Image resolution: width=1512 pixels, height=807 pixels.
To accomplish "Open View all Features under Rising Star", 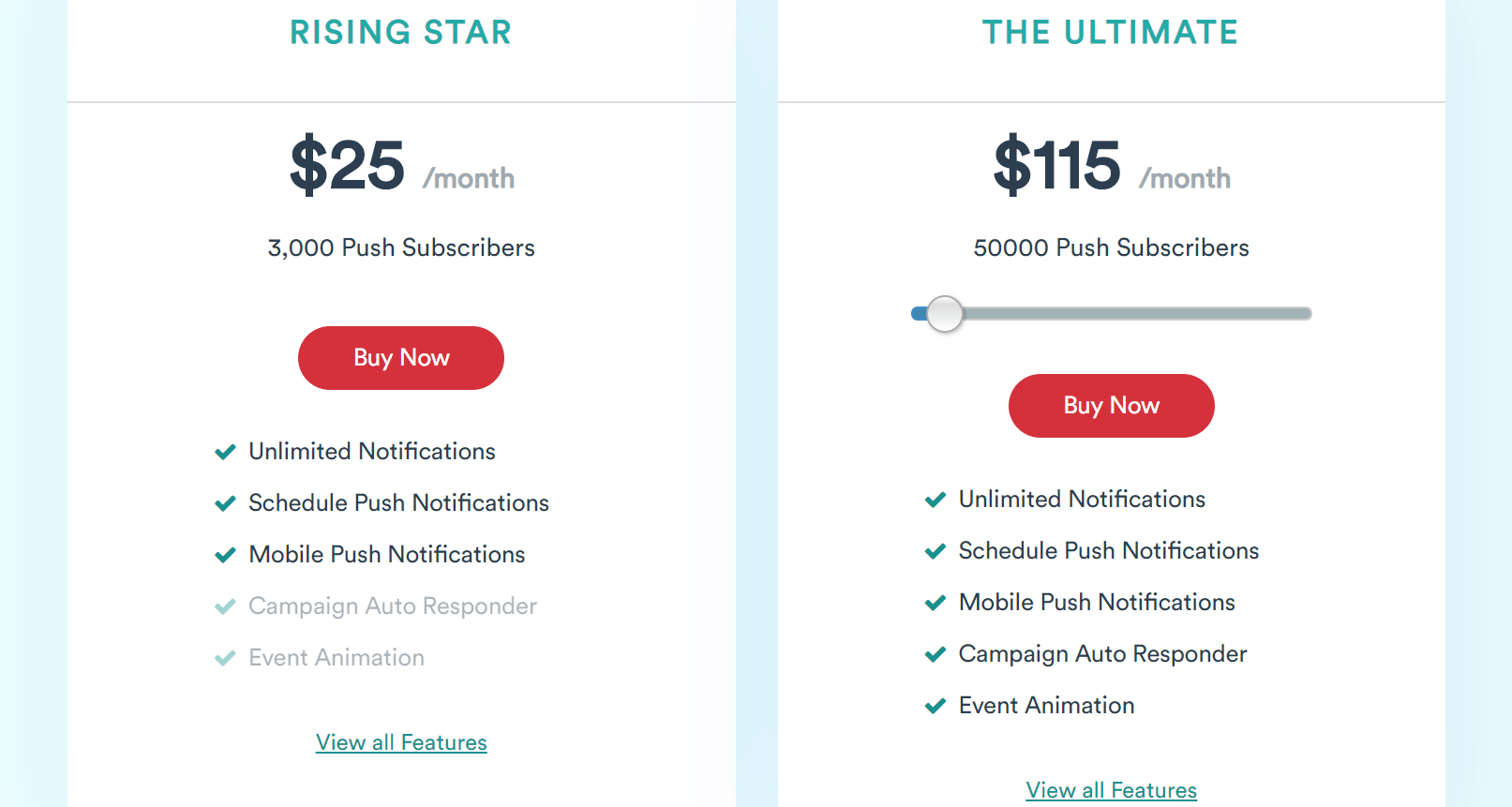I will tap(400, 741).
